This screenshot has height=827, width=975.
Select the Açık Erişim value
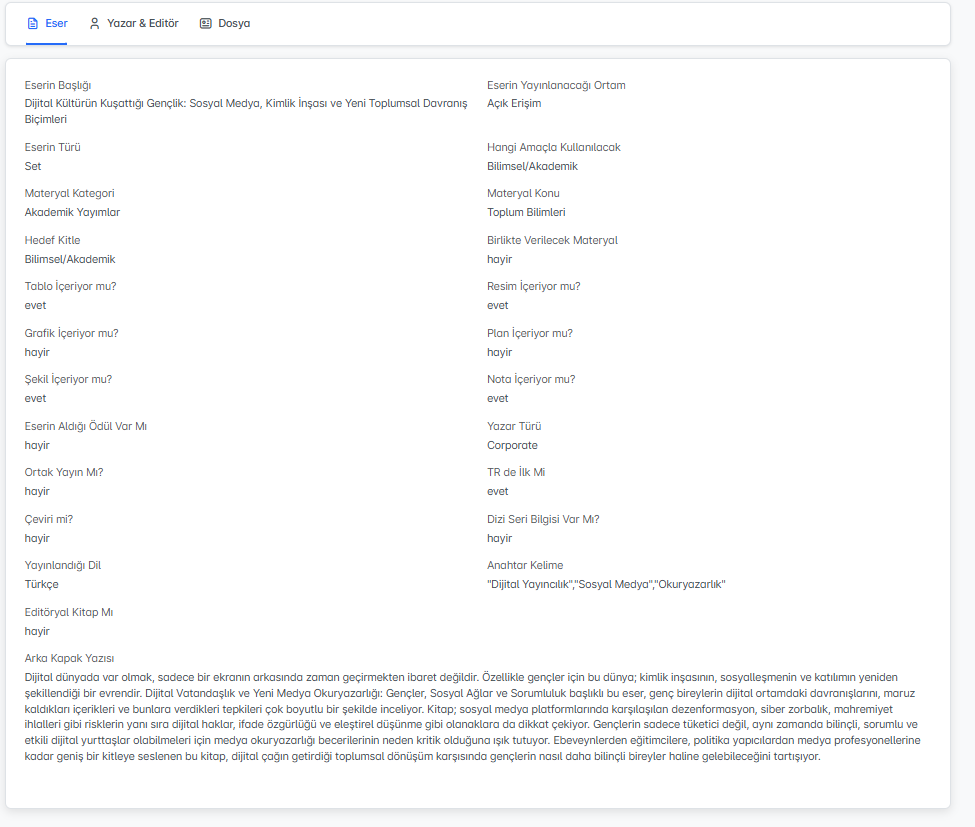(514, 104)
